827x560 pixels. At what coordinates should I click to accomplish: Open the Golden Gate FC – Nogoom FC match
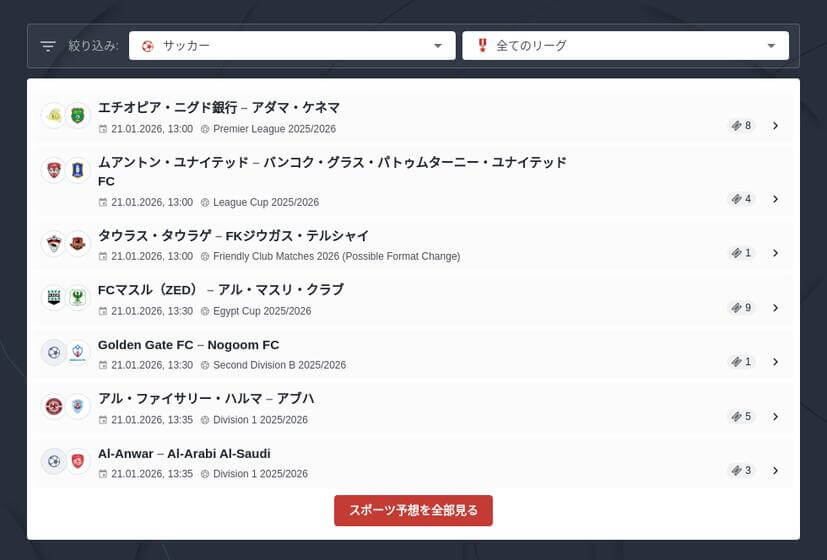(188, 345)
